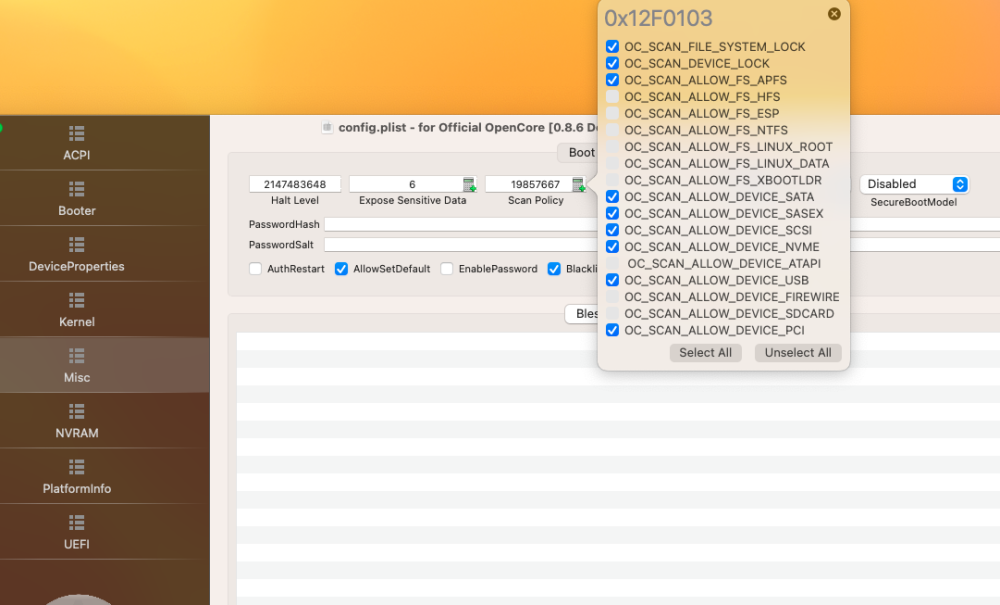Enable OC_SCAN_ALLOW_FS_LINUX_DATA
The height and width of the screenshot is (605, 1000).
(612, 163)
